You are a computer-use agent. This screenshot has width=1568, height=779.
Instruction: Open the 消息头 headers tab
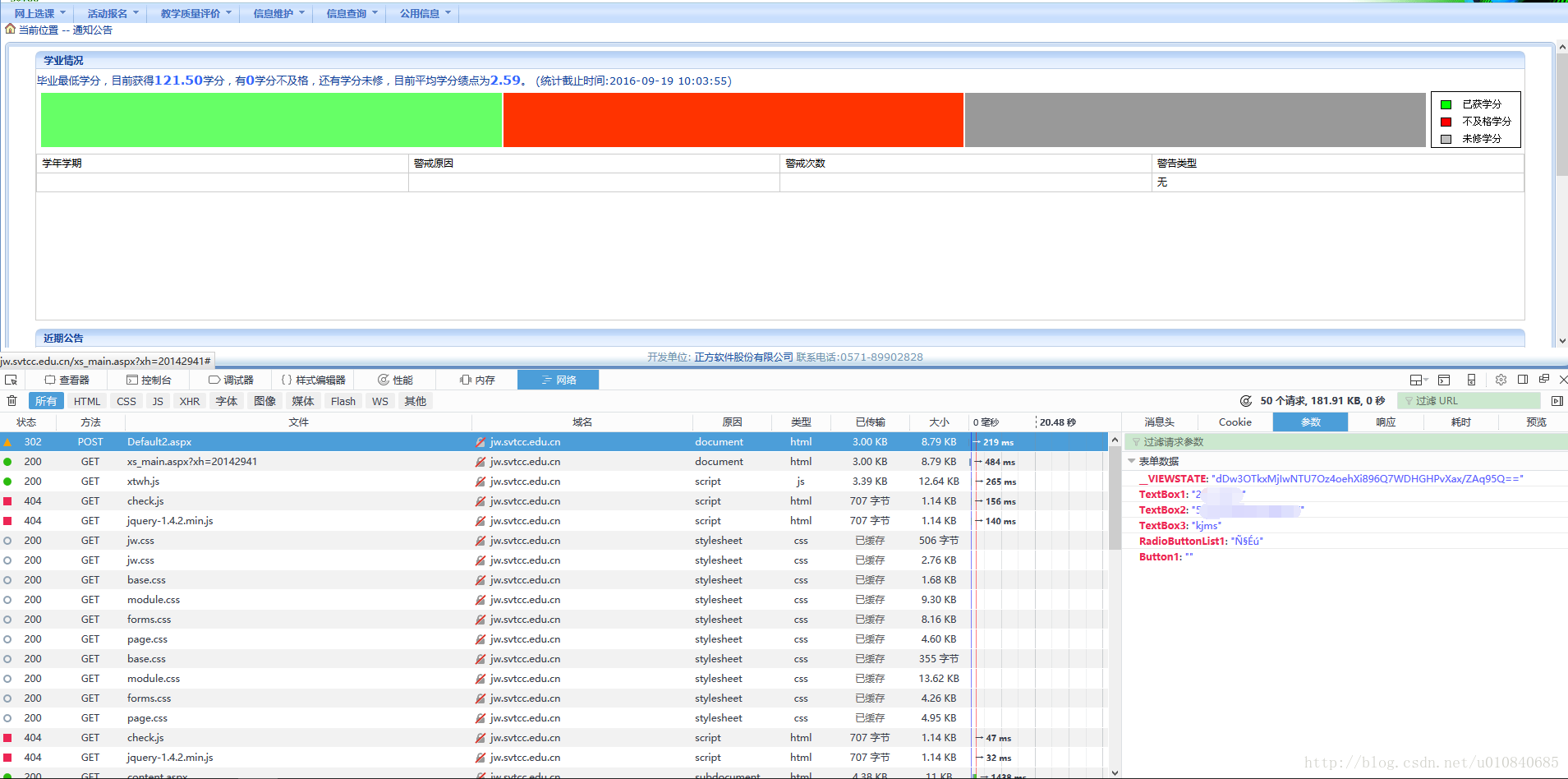1160,422
